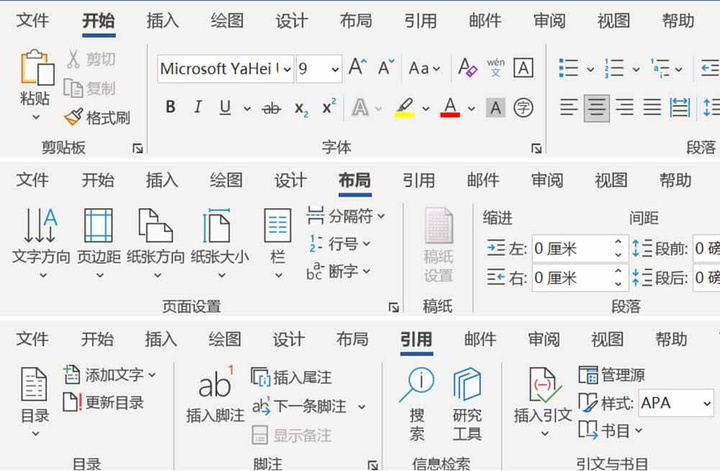This screenshot has width=720, height=471.
Task: Toggle center paragraph alignment
Action: [x=597, y=107]
